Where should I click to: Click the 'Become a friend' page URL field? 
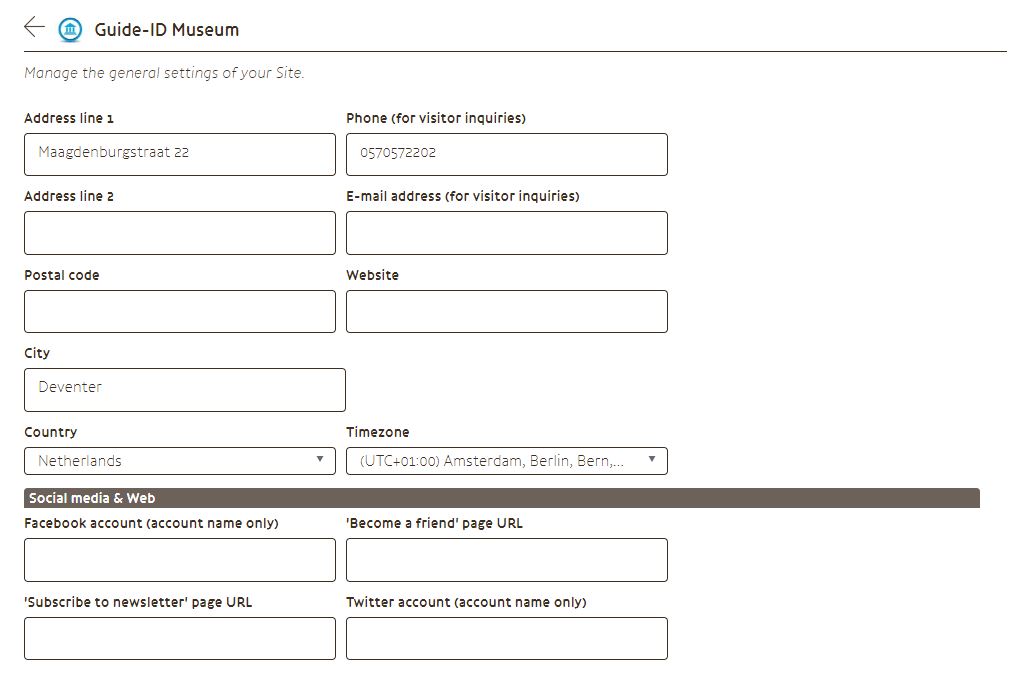507,560
